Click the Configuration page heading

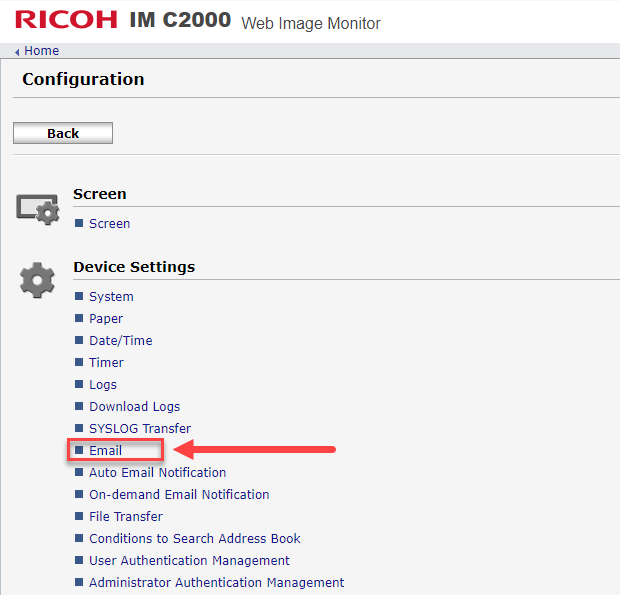tap(83, 79)
